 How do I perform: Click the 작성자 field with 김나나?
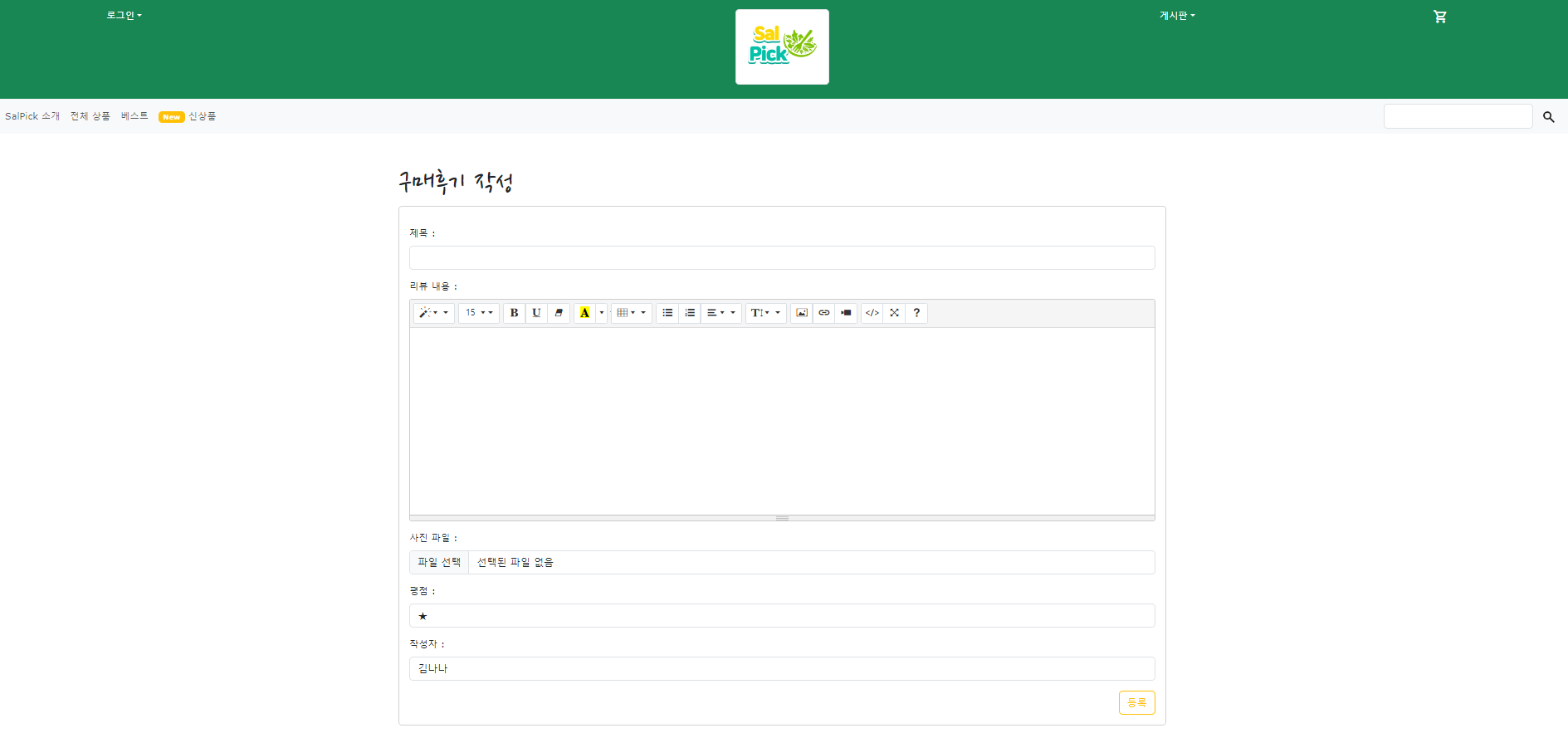tap(782, 668)
